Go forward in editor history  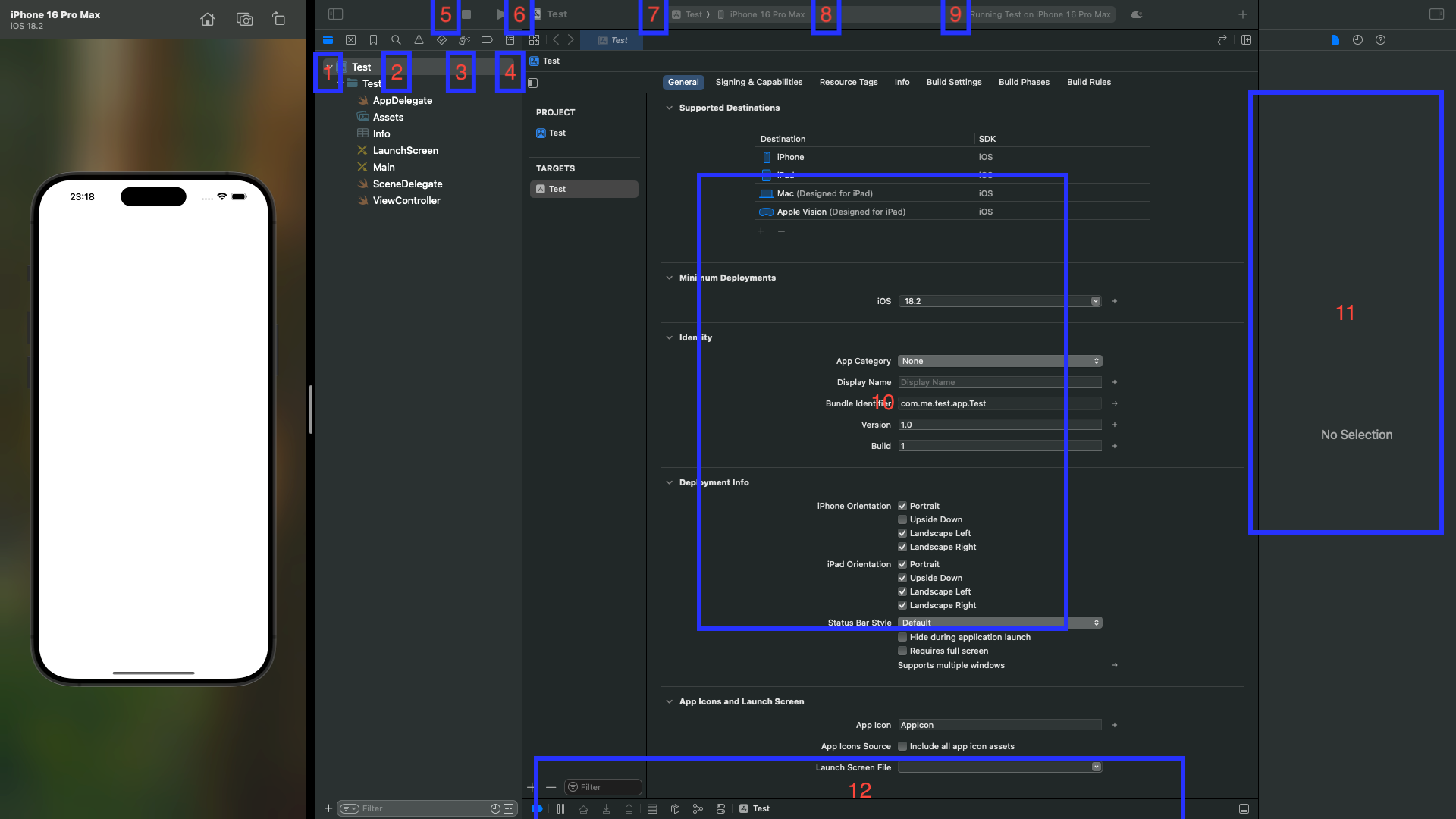[571, 39]
